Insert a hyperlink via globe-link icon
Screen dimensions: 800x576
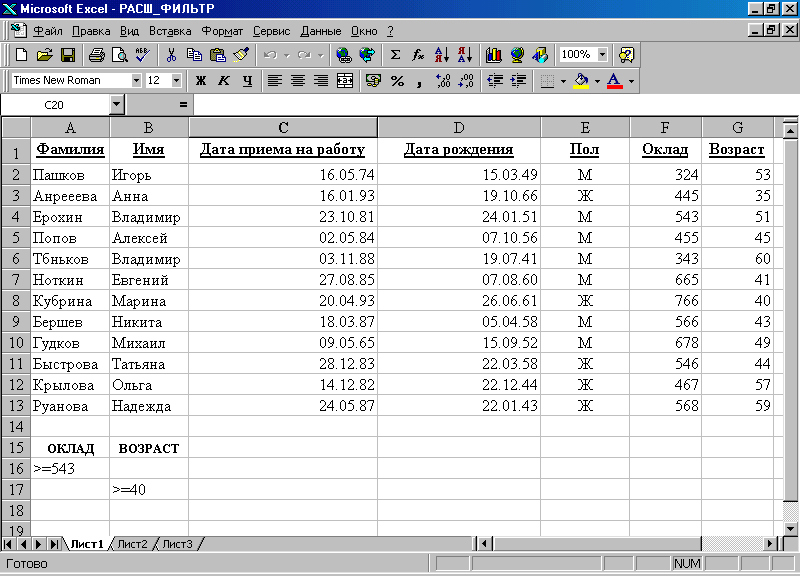coord(344,55)
